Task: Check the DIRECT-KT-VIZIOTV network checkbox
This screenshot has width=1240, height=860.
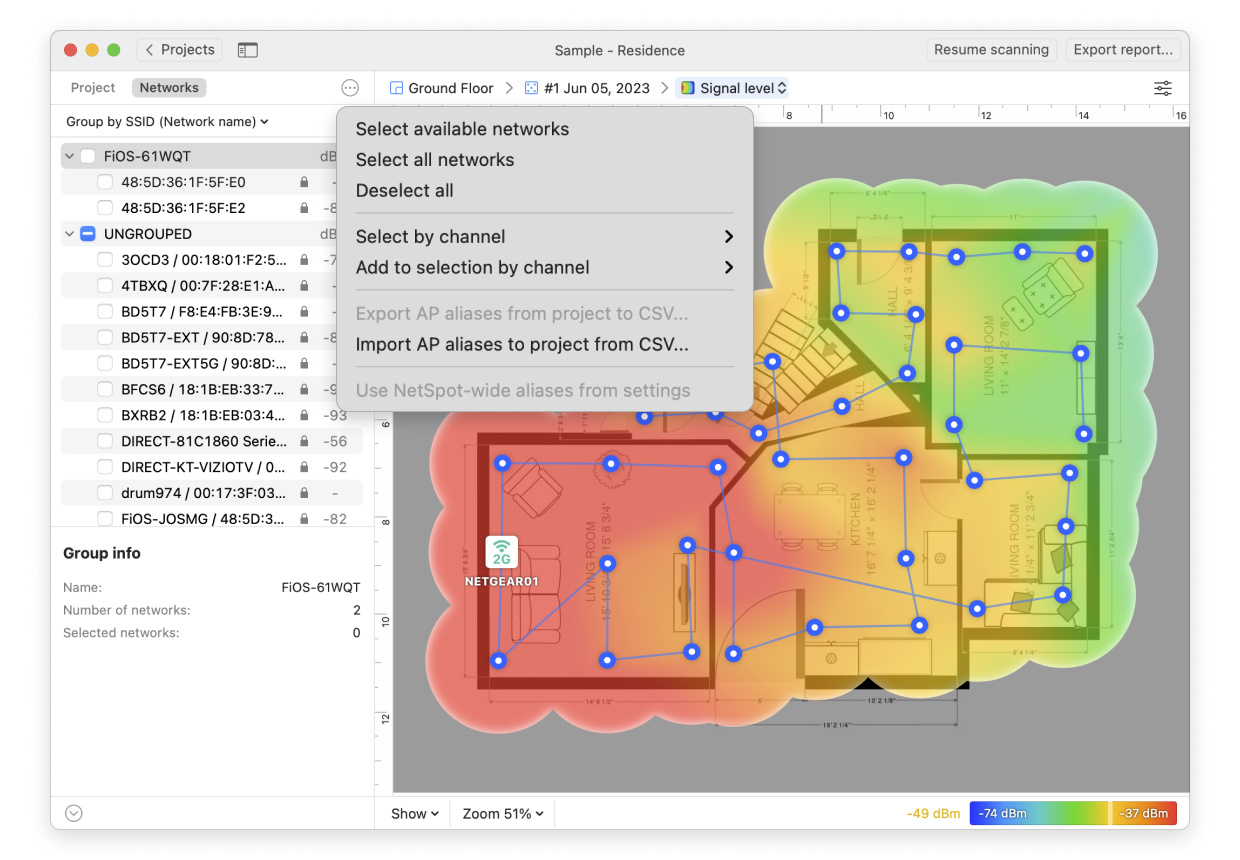Action: (x=105, y=467)
